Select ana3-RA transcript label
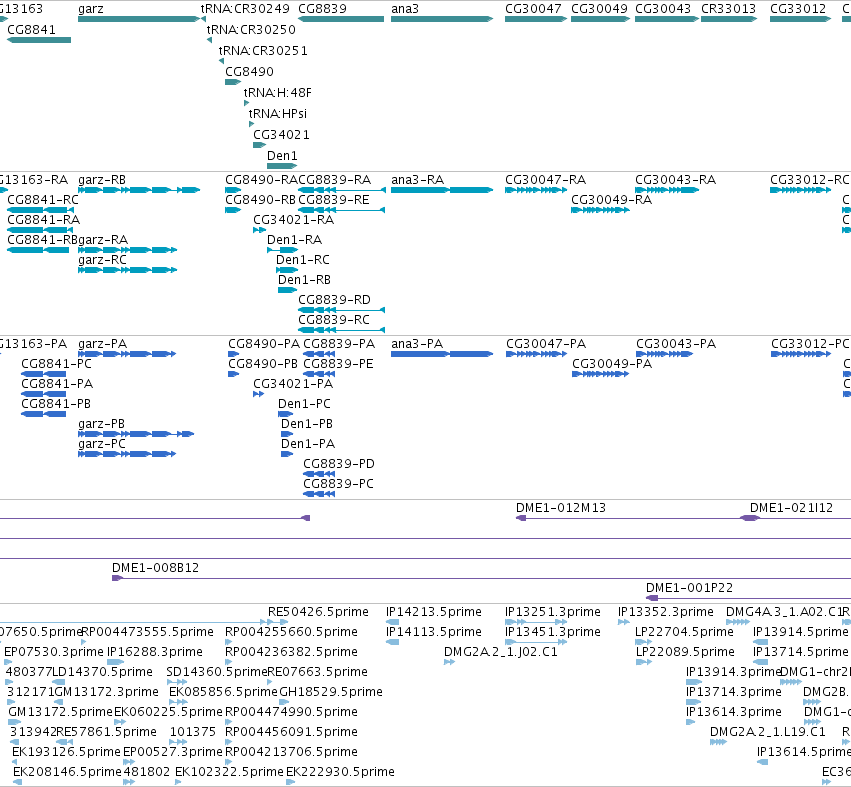The width and height of the screenshot is (851, 787). click(x=417, y=180)
